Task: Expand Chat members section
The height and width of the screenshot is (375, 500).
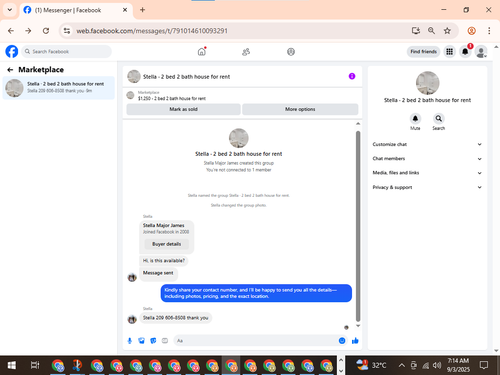Action: (x=427, y=159)
